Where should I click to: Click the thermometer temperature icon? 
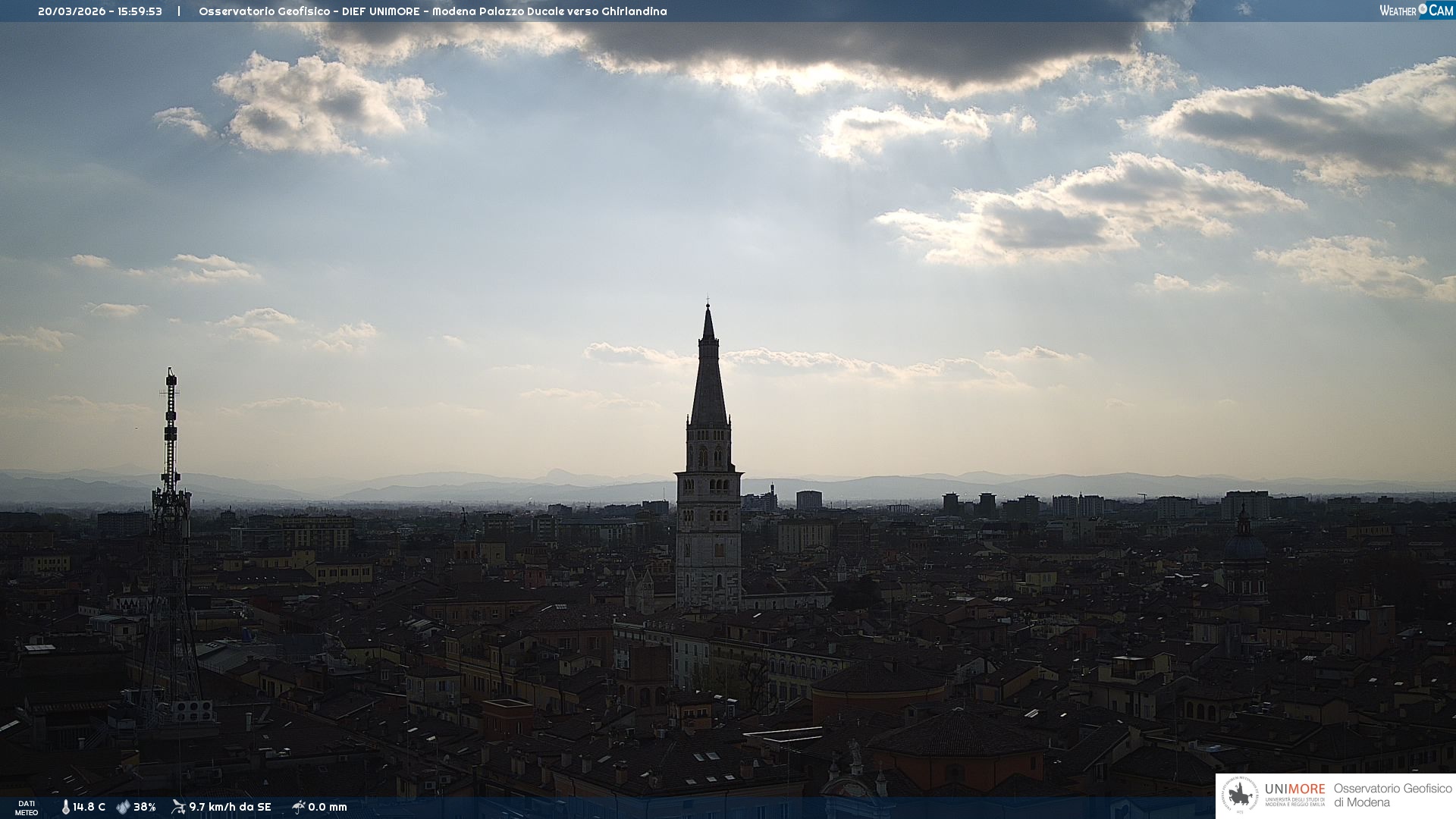click(x=65, y=807)
